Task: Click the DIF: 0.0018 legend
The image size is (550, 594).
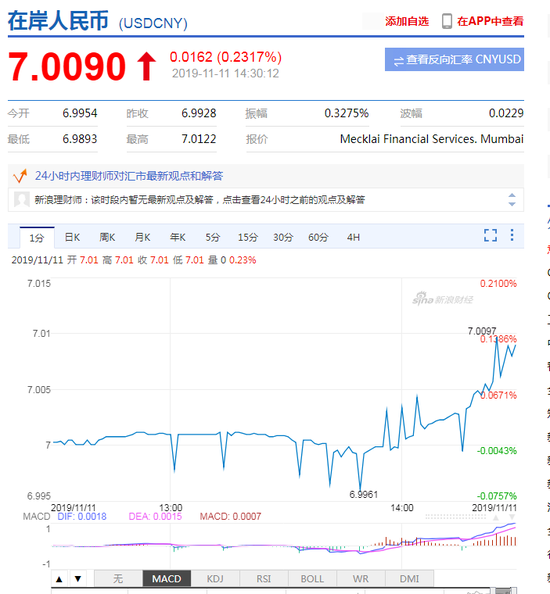Action: click(x=82, y=516)
